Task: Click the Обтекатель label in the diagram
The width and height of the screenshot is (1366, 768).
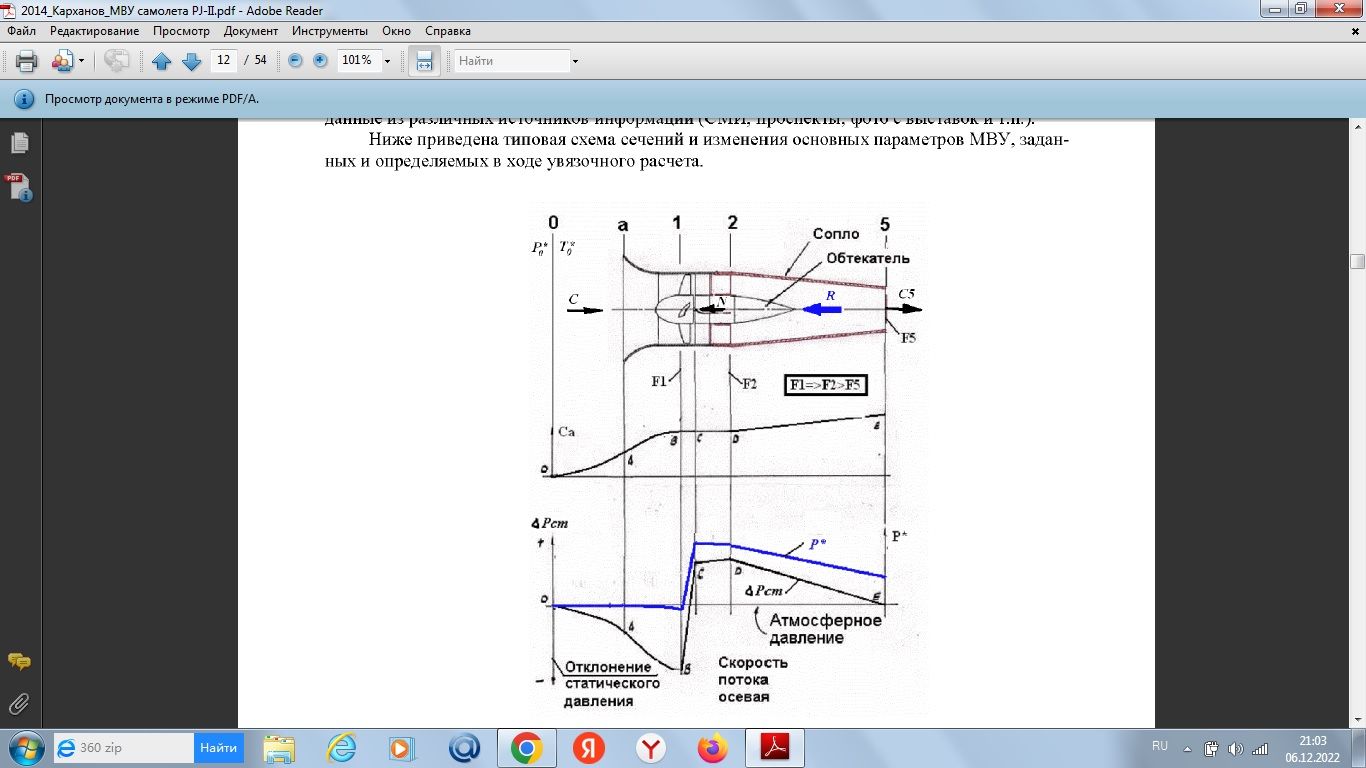Action: click(868, 258)
